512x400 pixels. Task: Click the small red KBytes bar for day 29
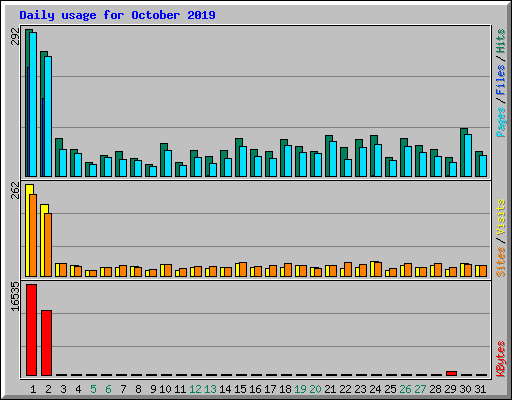[451, 373]
